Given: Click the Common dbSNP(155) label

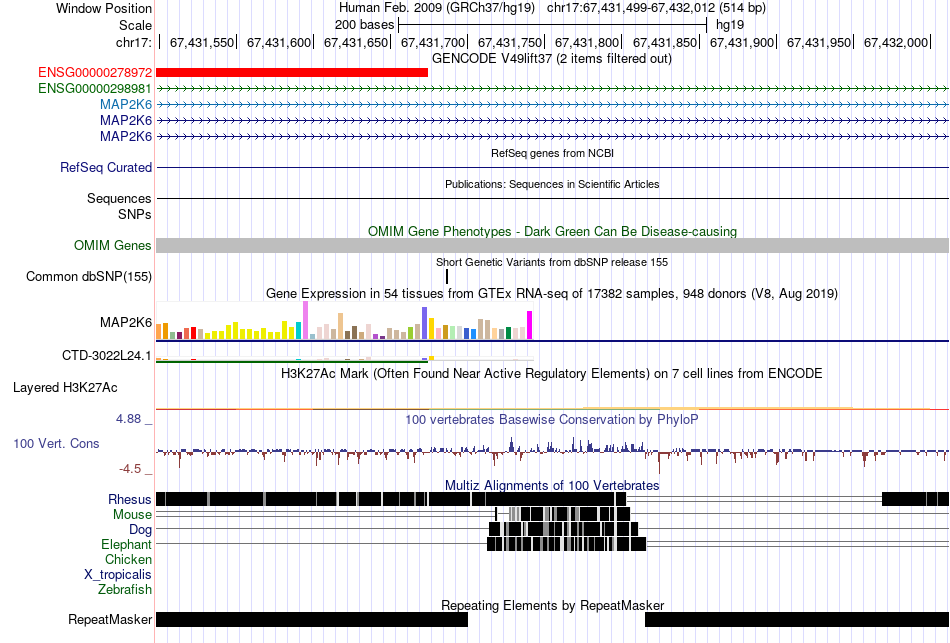Looking at the screenshot, I should point(89,276).
